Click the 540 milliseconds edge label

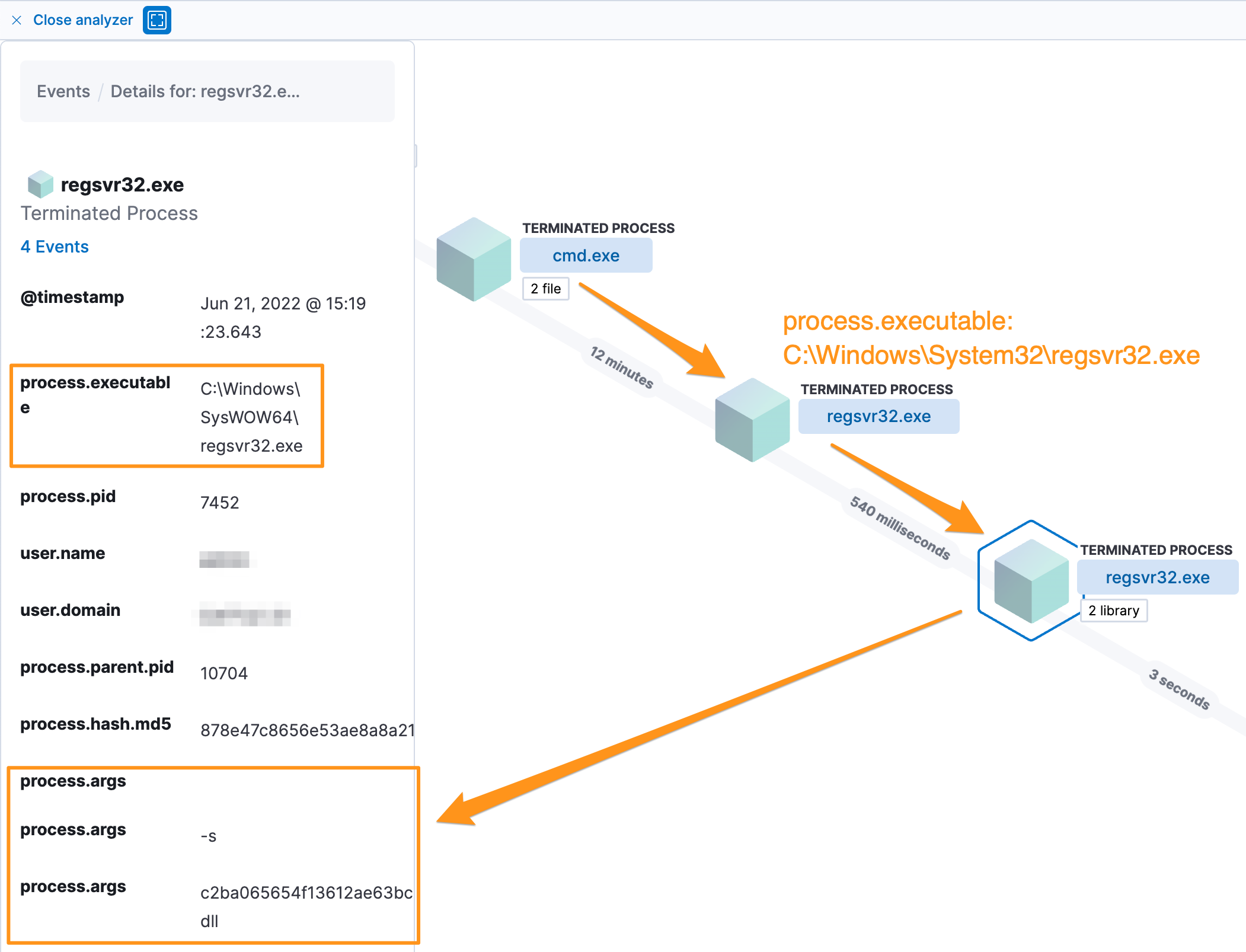click(x=900, y=528)
